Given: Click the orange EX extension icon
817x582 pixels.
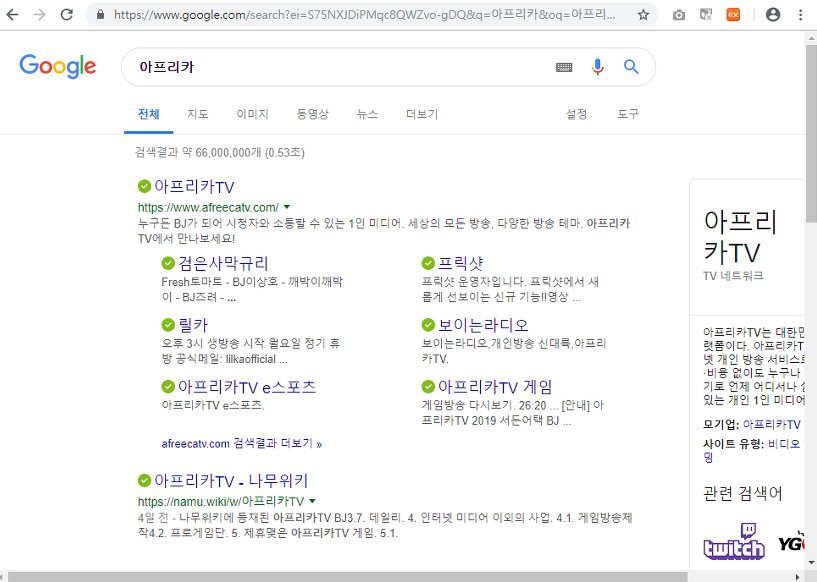Looking at the screenshot, I should pyautogui.click(x=733, y=15).
